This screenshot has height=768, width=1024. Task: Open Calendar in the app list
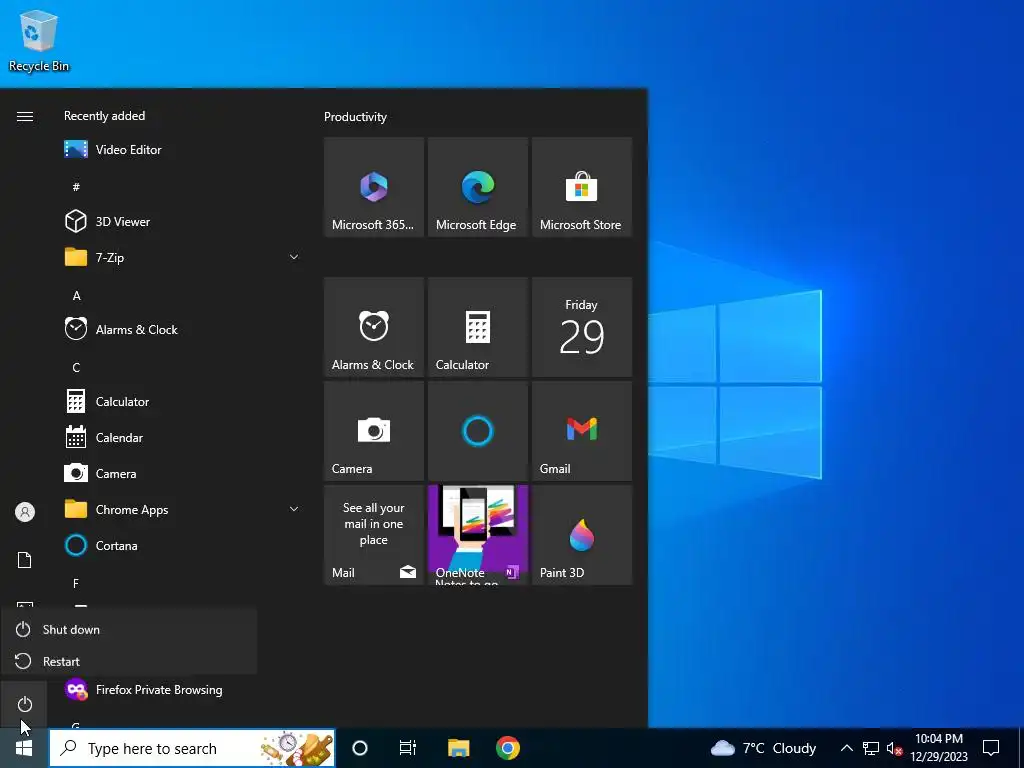[x=182, y=438]
